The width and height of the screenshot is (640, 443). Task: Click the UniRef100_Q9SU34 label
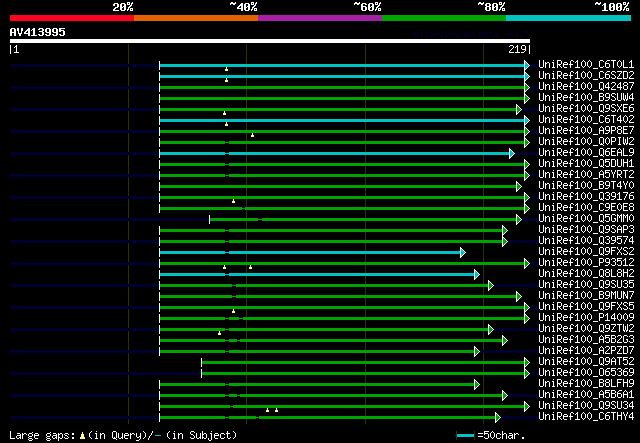[x=586, y=406]
